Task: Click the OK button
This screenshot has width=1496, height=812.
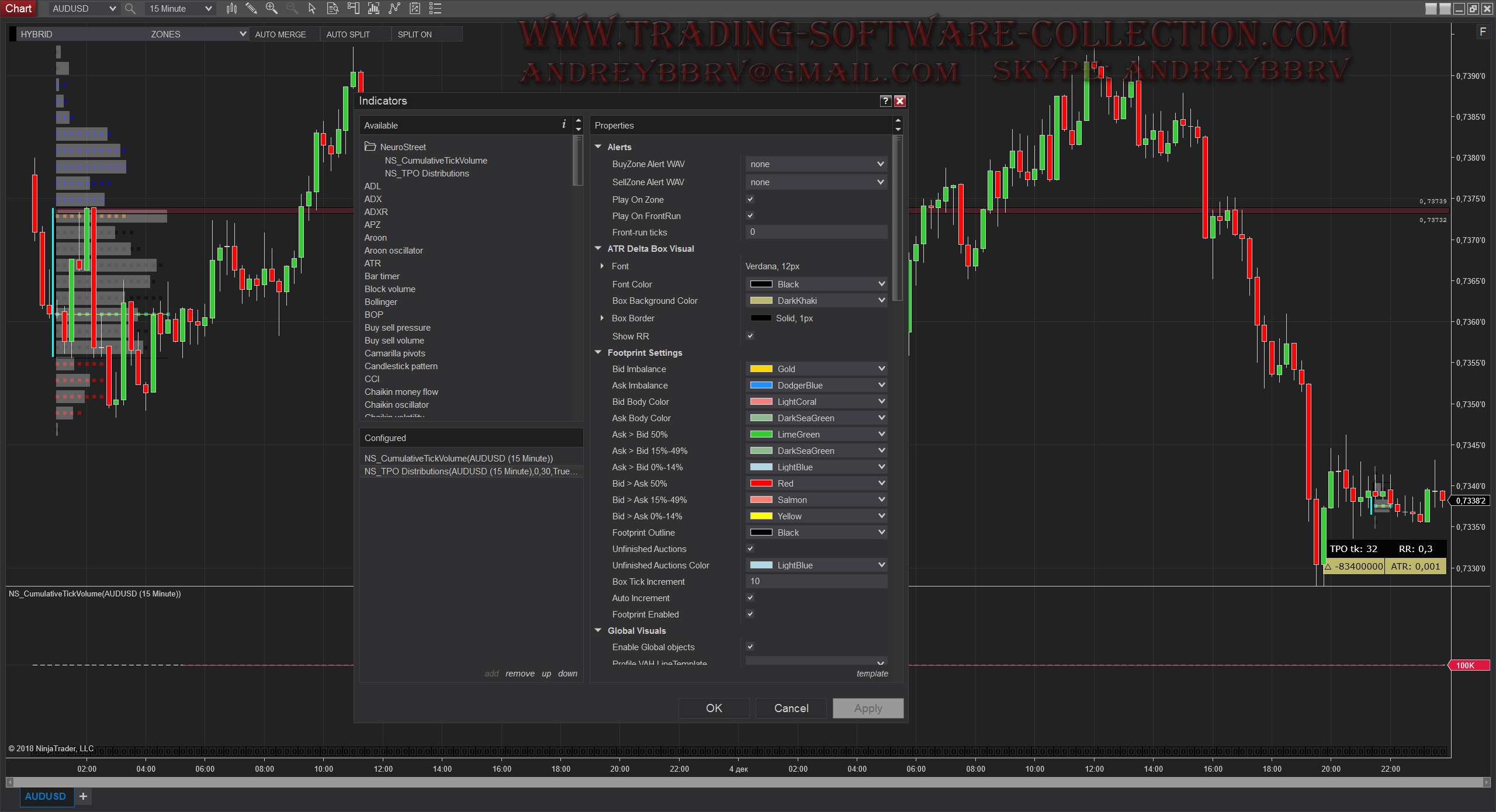Action: click(714, 708)
